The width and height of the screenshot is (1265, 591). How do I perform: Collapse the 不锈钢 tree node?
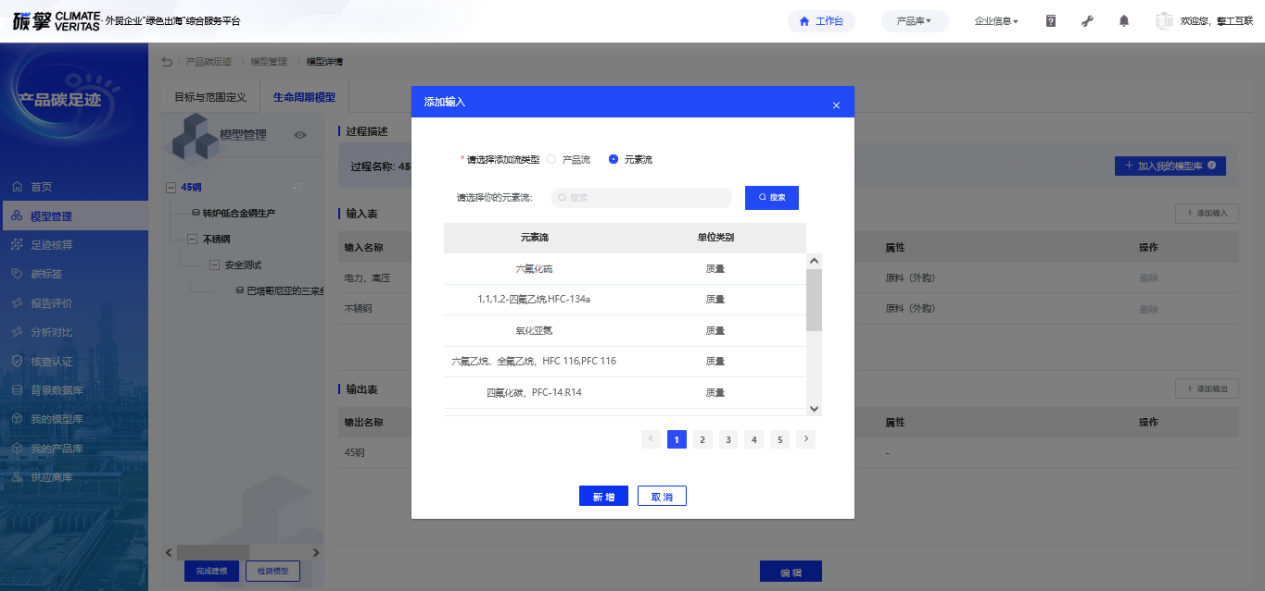click(x=192, y=239)
